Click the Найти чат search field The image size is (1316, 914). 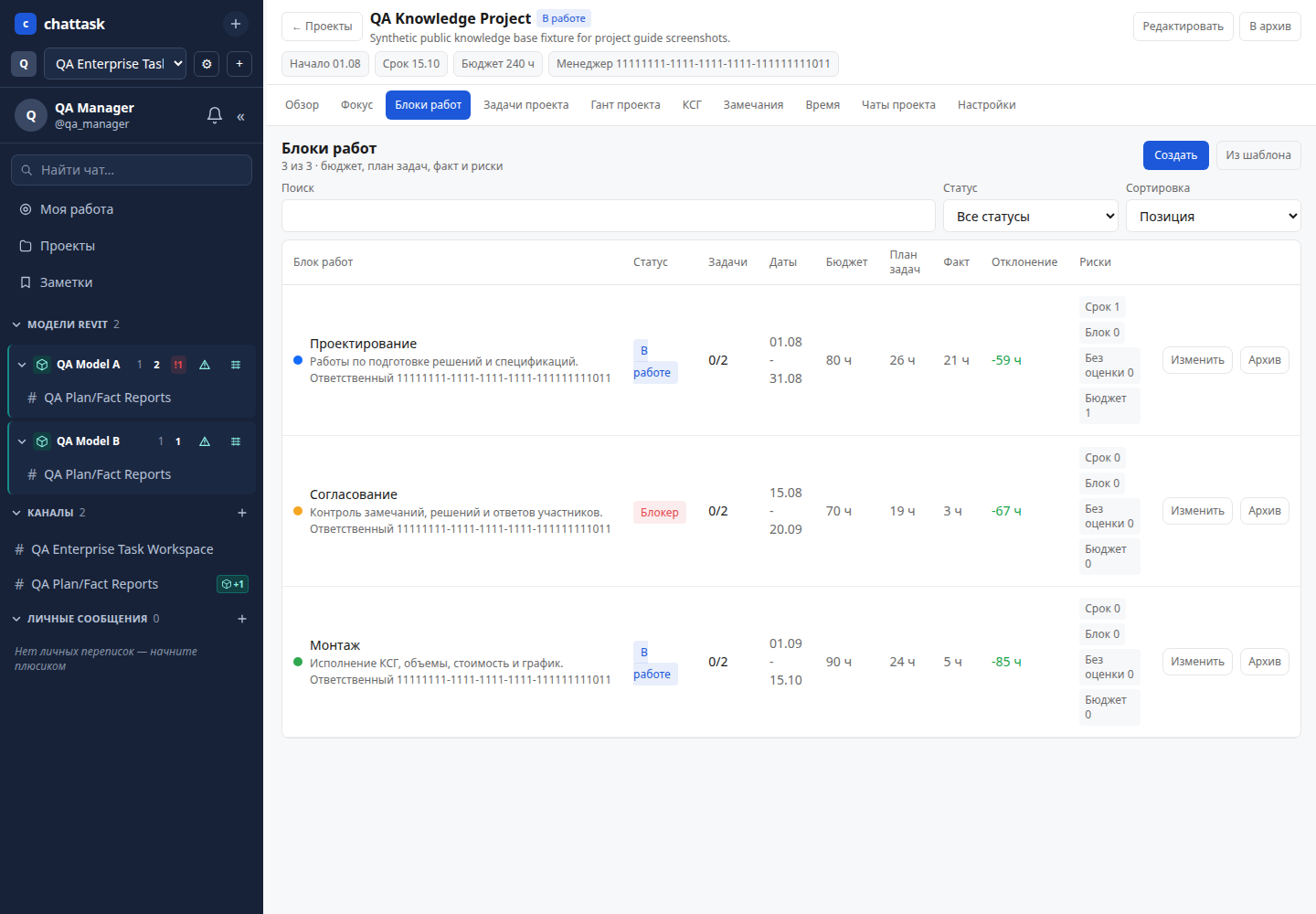coord(132,170)
